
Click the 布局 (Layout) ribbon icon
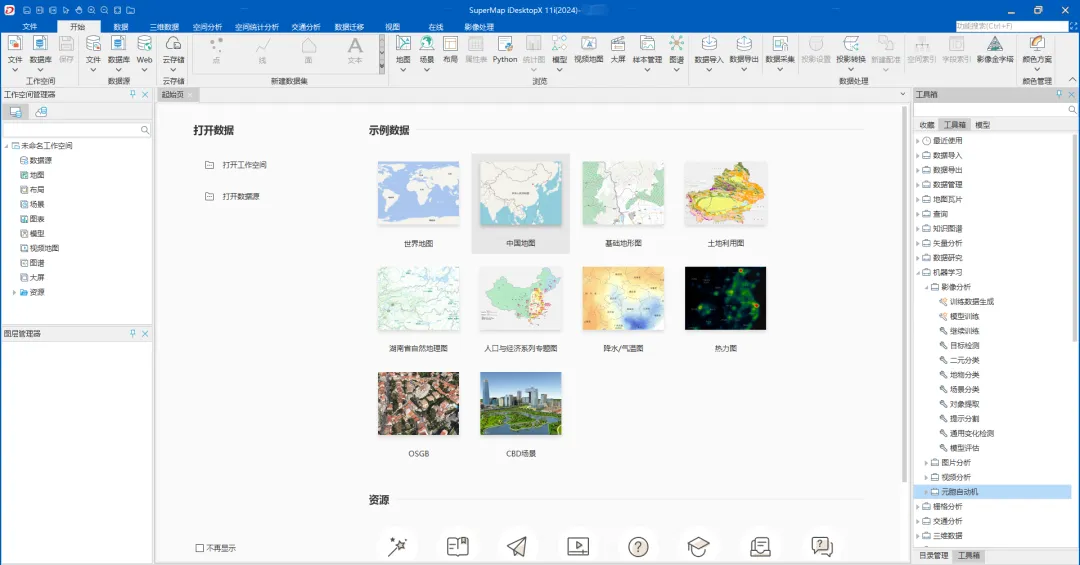450,45
